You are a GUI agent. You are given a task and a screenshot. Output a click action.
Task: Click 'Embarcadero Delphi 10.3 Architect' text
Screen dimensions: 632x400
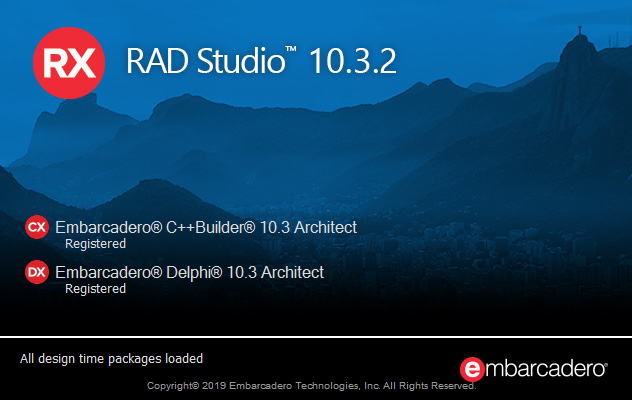[x=189, y=273]
